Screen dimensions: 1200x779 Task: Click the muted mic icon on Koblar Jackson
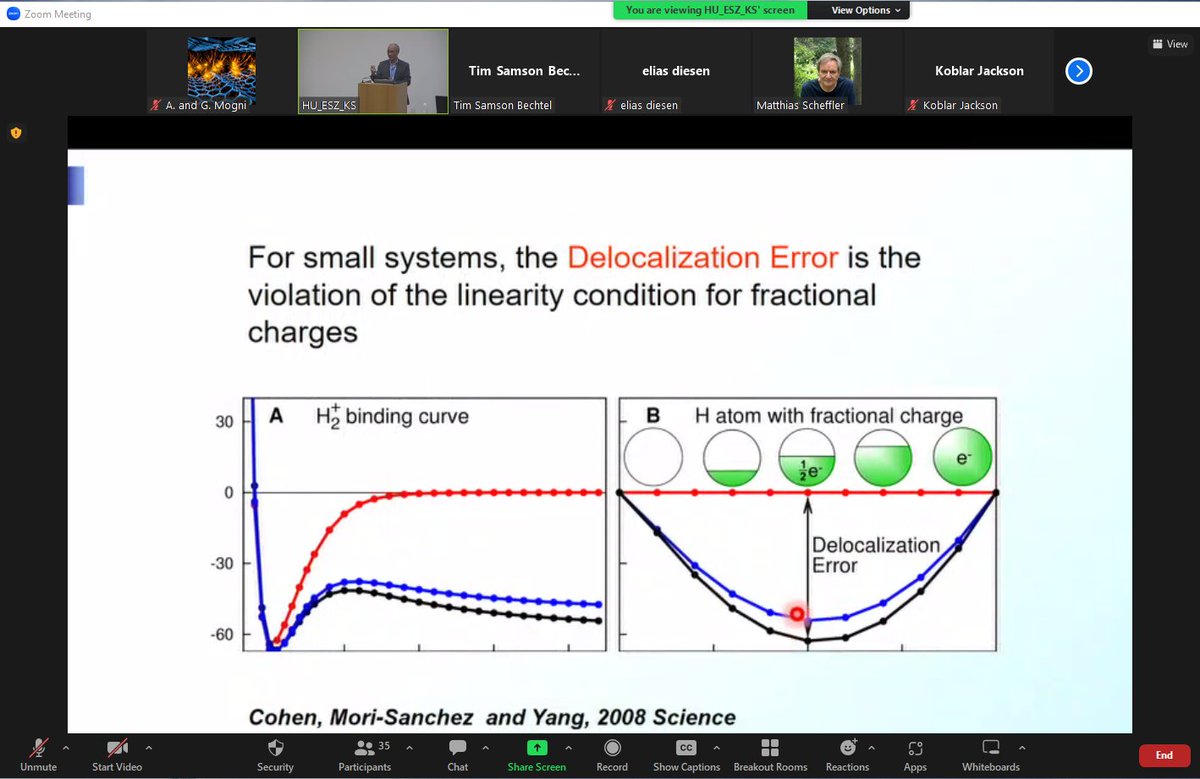(913, 105)
